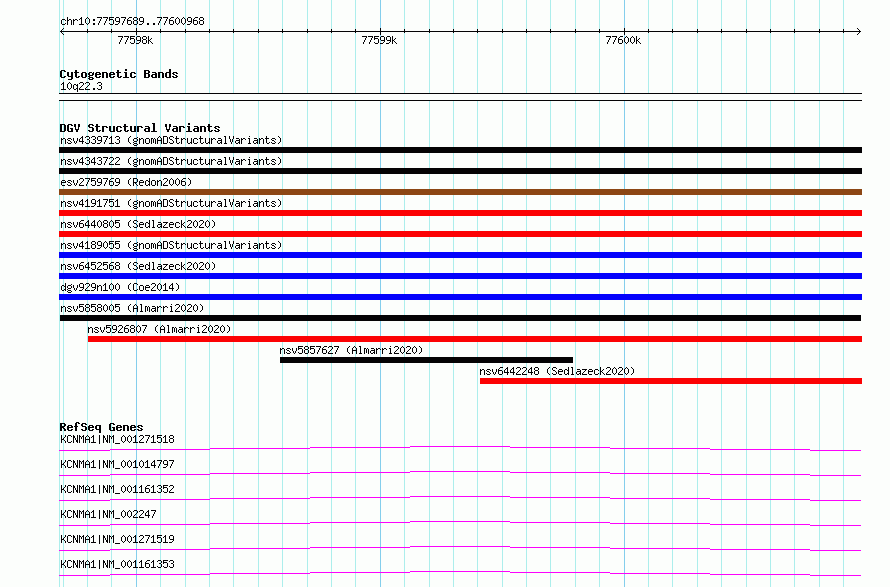890x587 pixels.
Task: Select gene label KCNMA1|NM_002247
Action: (108, 514)
